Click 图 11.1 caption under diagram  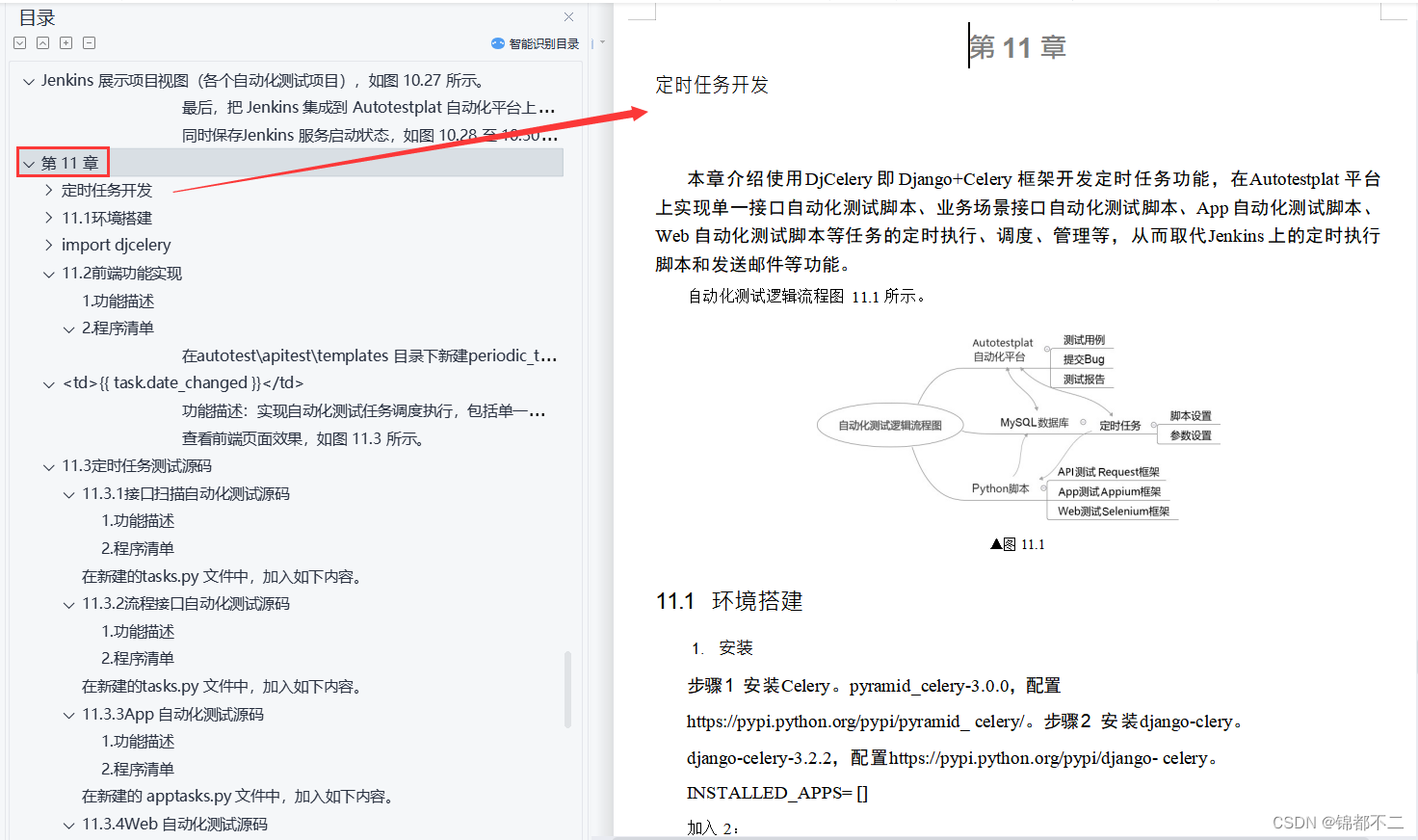coord(1017,544)
